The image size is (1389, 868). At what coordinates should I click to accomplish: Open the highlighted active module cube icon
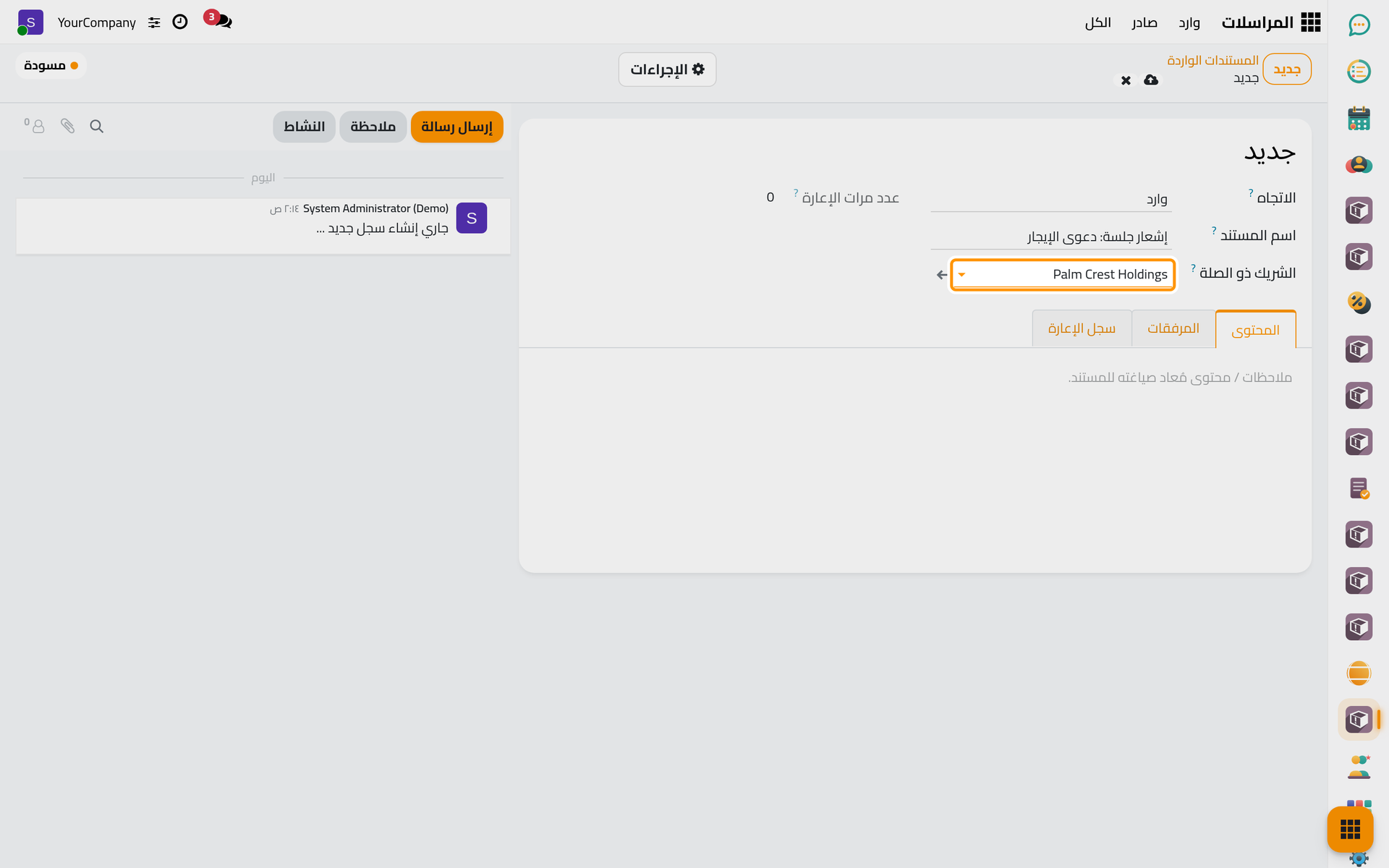pyautogui.click(x=1359, y=720)
